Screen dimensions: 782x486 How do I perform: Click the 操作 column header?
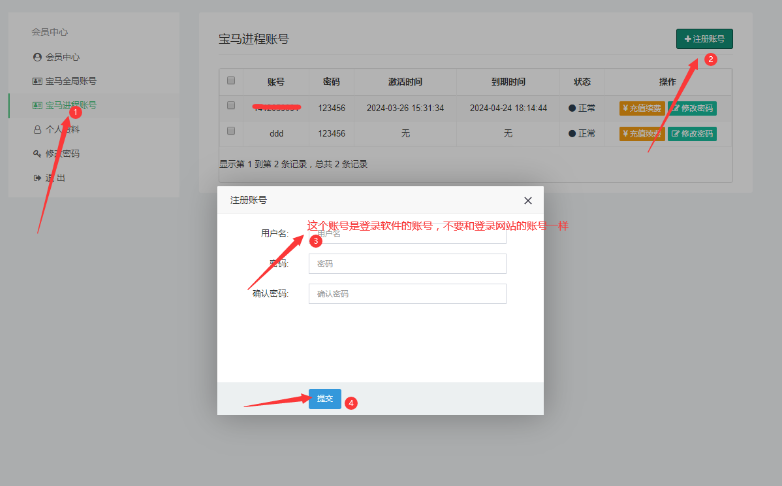click(667, 82)
